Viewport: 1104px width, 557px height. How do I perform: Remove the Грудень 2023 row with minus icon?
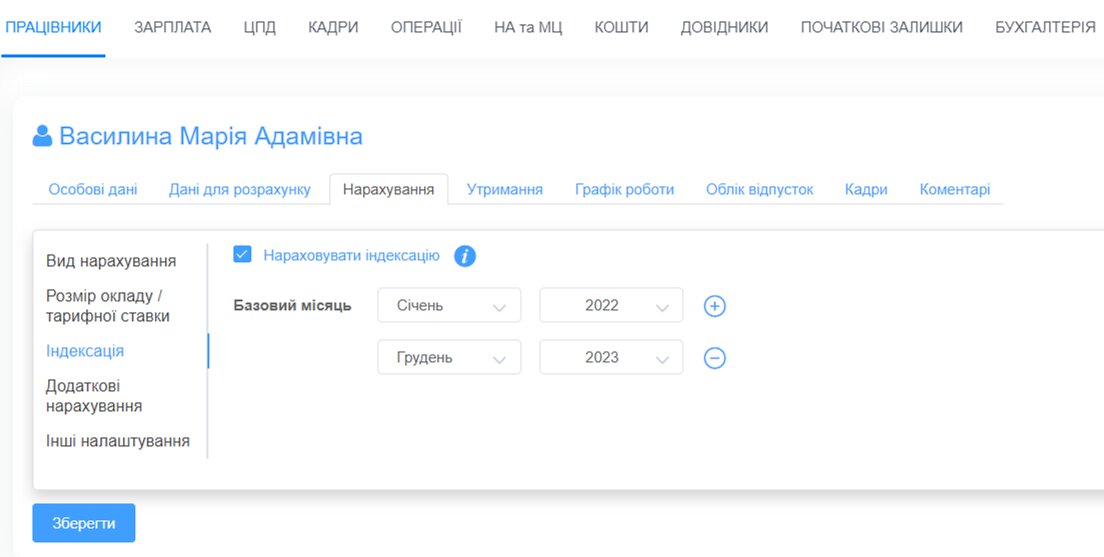(715, 358)
